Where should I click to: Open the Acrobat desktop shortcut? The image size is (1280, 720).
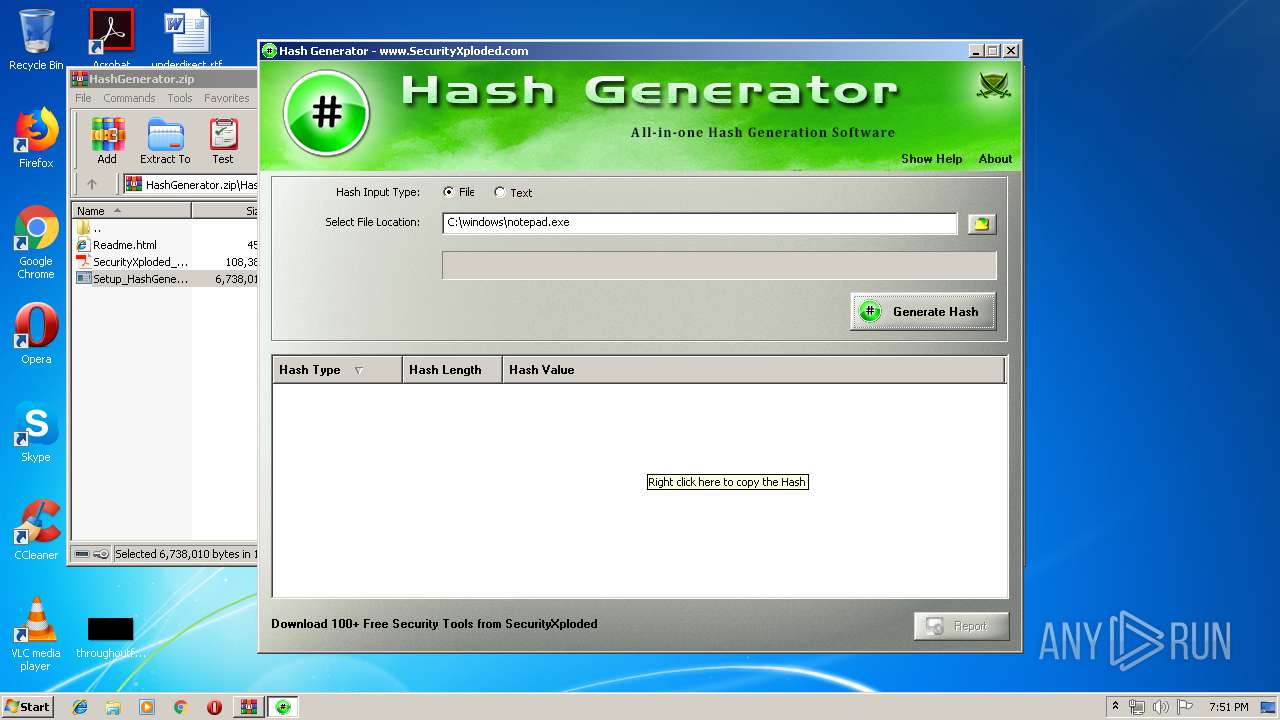(111, 40)
